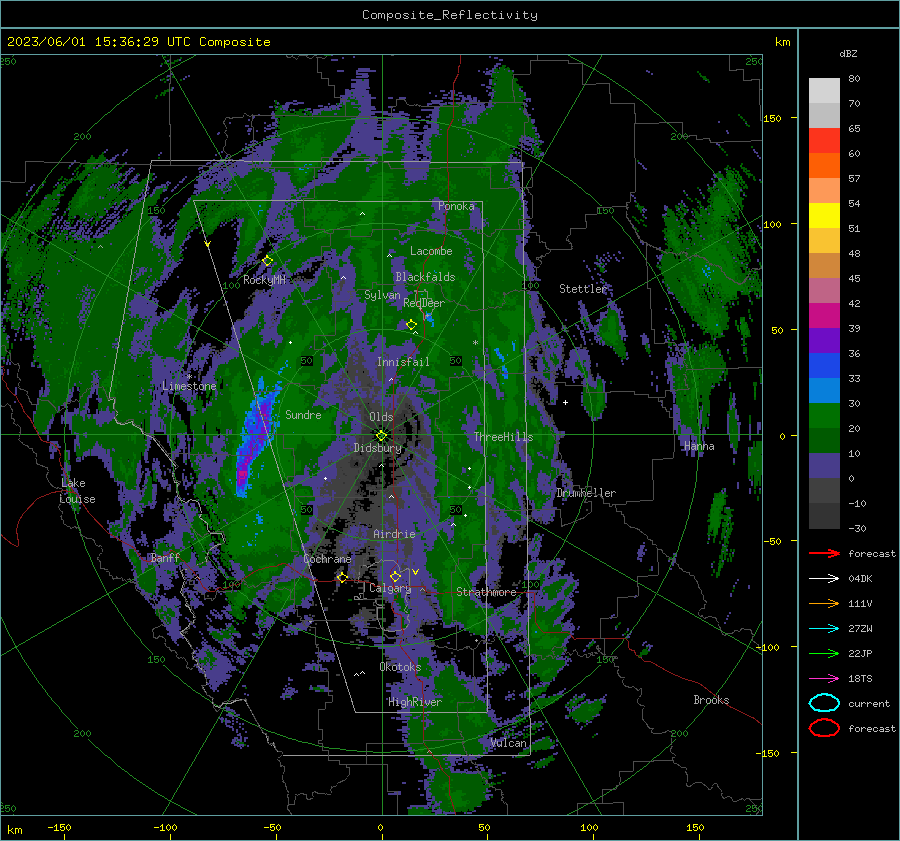Click the green 22JP arrow legend icon
Image resolution: width=900 pixels, height=841 pixels.
point(824,653)
